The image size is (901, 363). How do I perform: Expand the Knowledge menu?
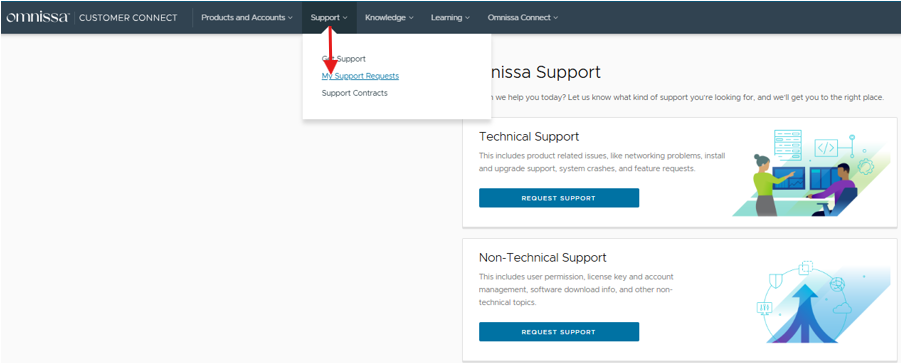pyautogui.click(x=389, y=17)
